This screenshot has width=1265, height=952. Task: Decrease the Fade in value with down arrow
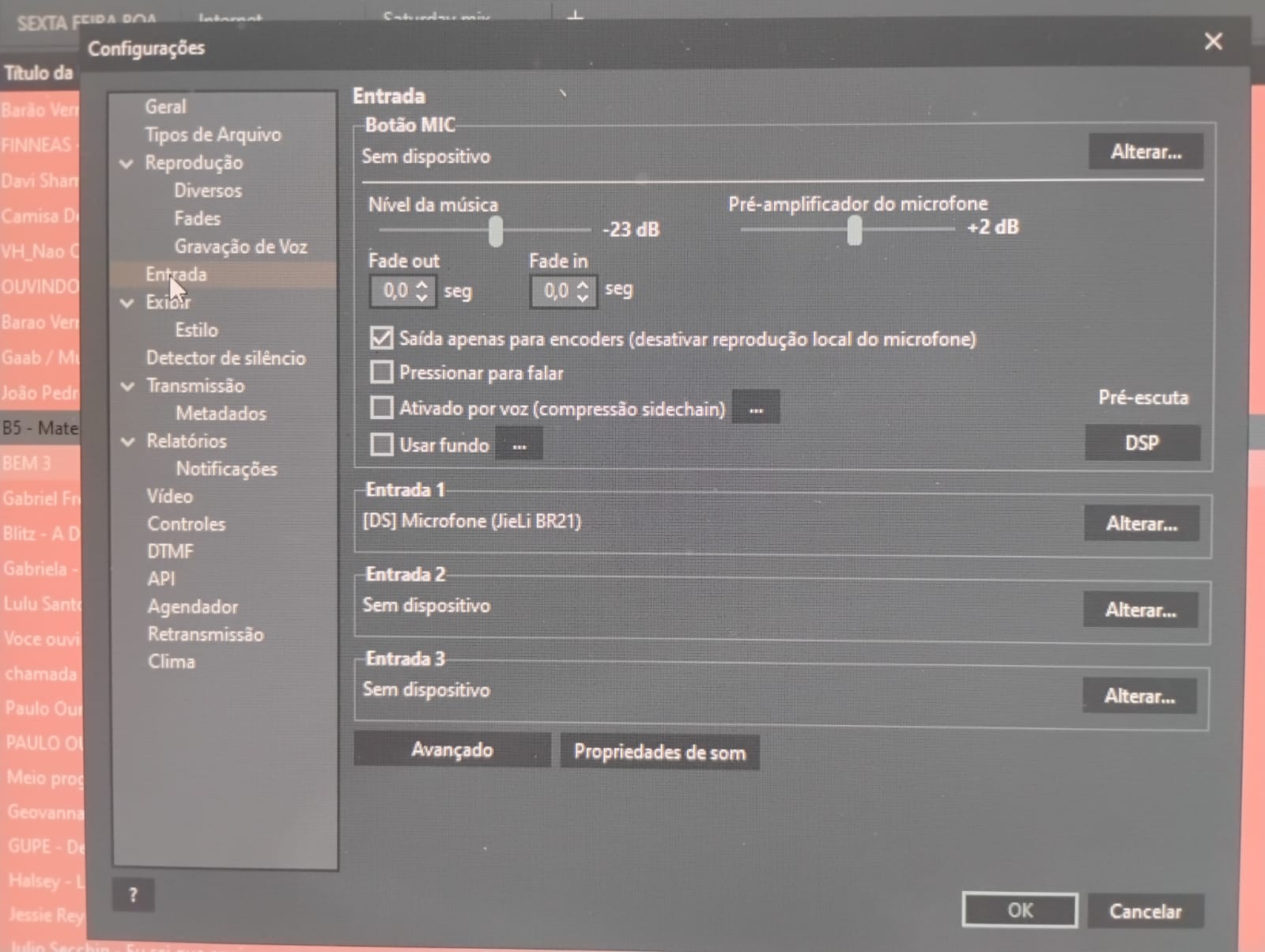click(x=583, y=298)
